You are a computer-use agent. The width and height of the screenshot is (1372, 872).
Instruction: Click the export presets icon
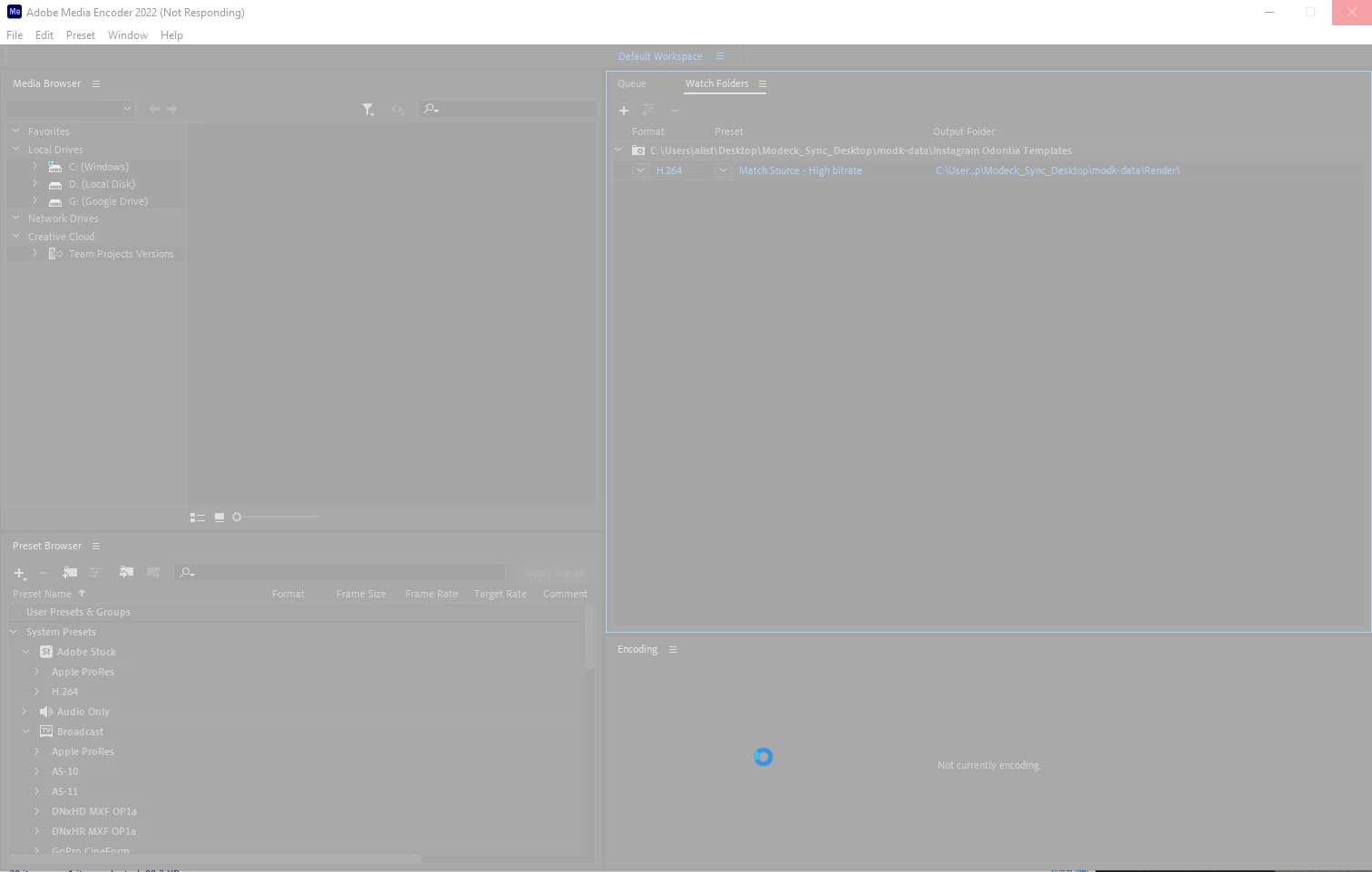coord(153,573)
